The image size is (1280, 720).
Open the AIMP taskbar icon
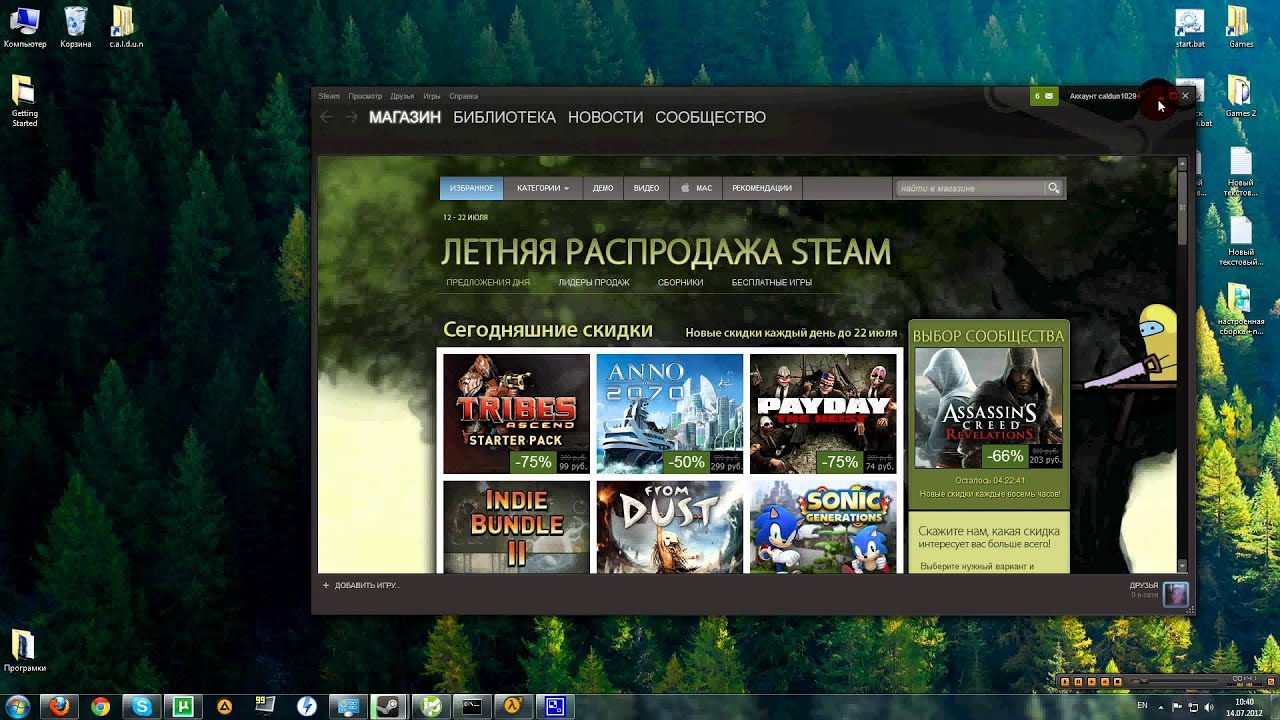(224, 706)
